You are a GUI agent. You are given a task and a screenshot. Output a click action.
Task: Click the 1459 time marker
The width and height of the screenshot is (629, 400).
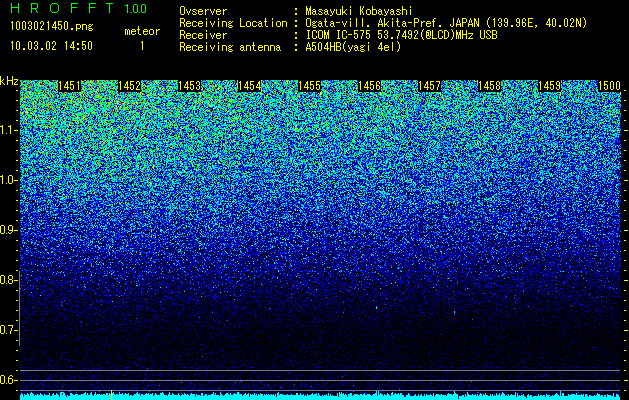[549, 86]
